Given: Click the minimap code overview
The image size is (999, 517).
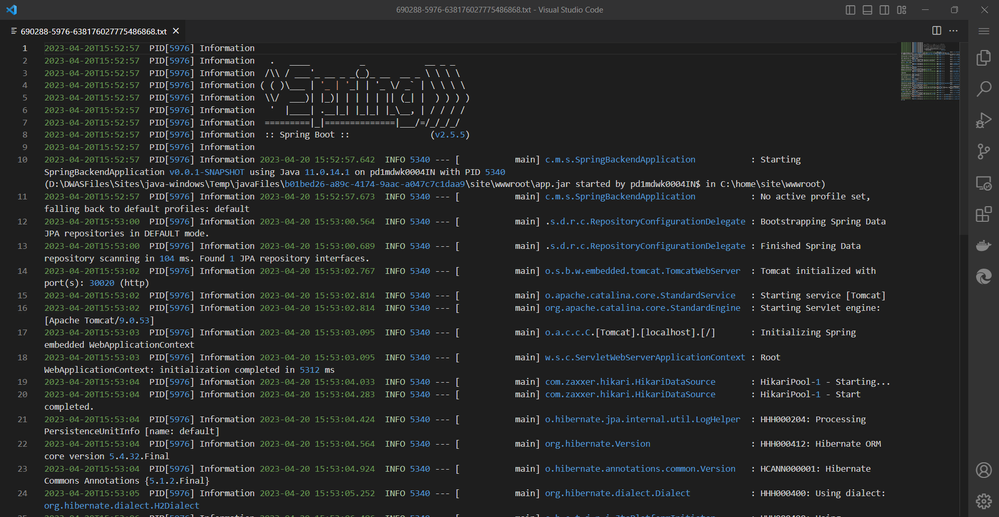Looking at the screenshot, I should [x=931, y=71].
